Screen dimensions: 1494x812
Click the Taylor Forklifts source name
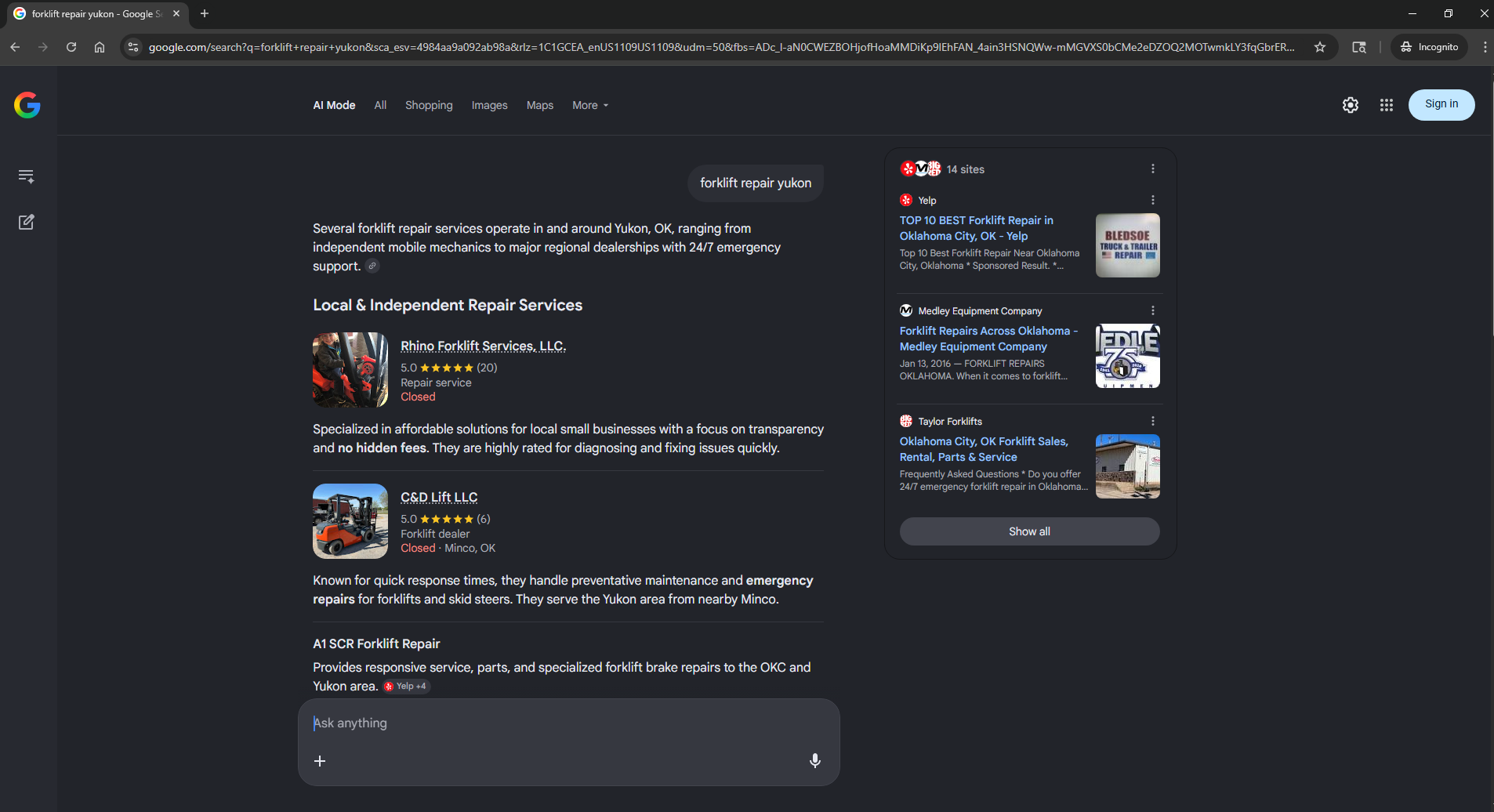coord(950,422)
